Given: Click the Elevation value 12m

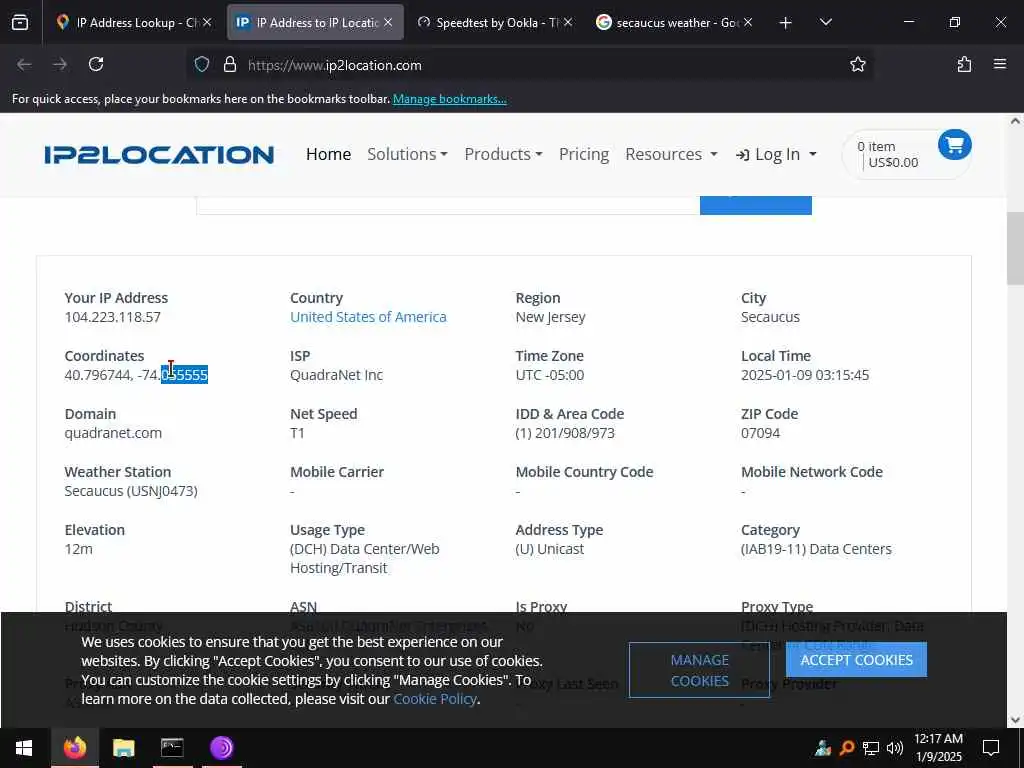Looking at the screenshot, I should (78, 549).
